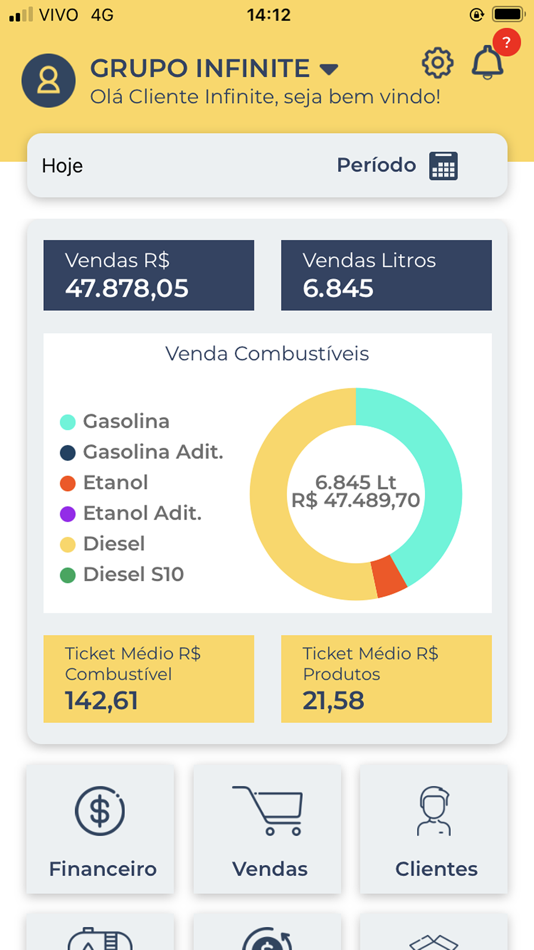Select the Período label
Viewport: 534px width, 950px height.
(x=376, y=165)
